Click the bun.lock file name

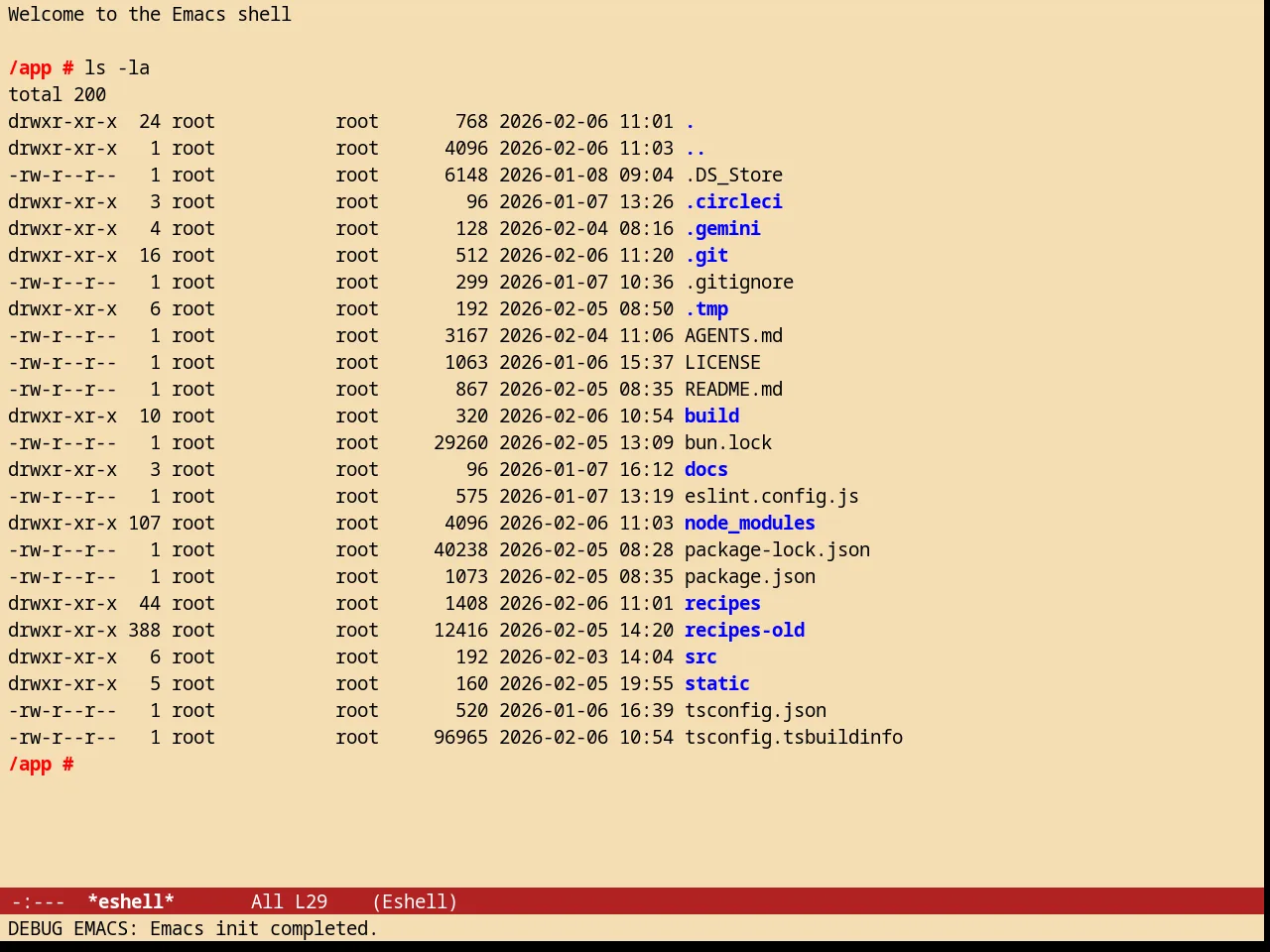point(728,443)
